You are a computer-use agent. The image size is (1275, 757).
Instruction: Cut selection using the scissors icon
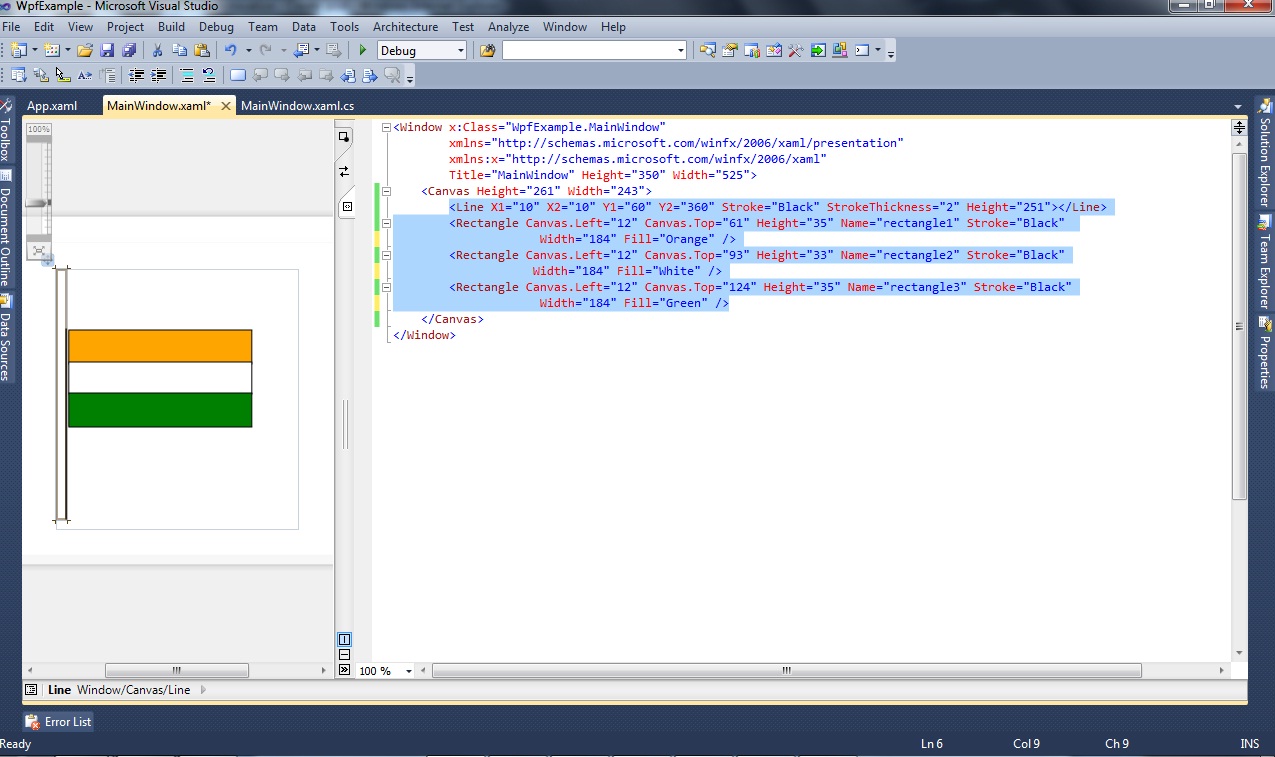coord(156,49)
